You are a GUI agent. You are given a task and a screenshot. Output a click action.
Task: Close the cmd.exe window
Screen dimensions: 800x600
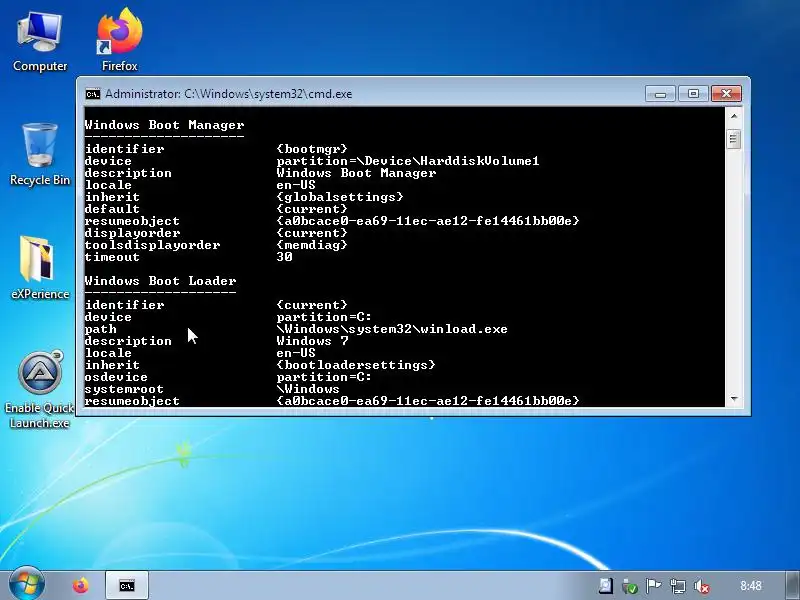point(726,94)
